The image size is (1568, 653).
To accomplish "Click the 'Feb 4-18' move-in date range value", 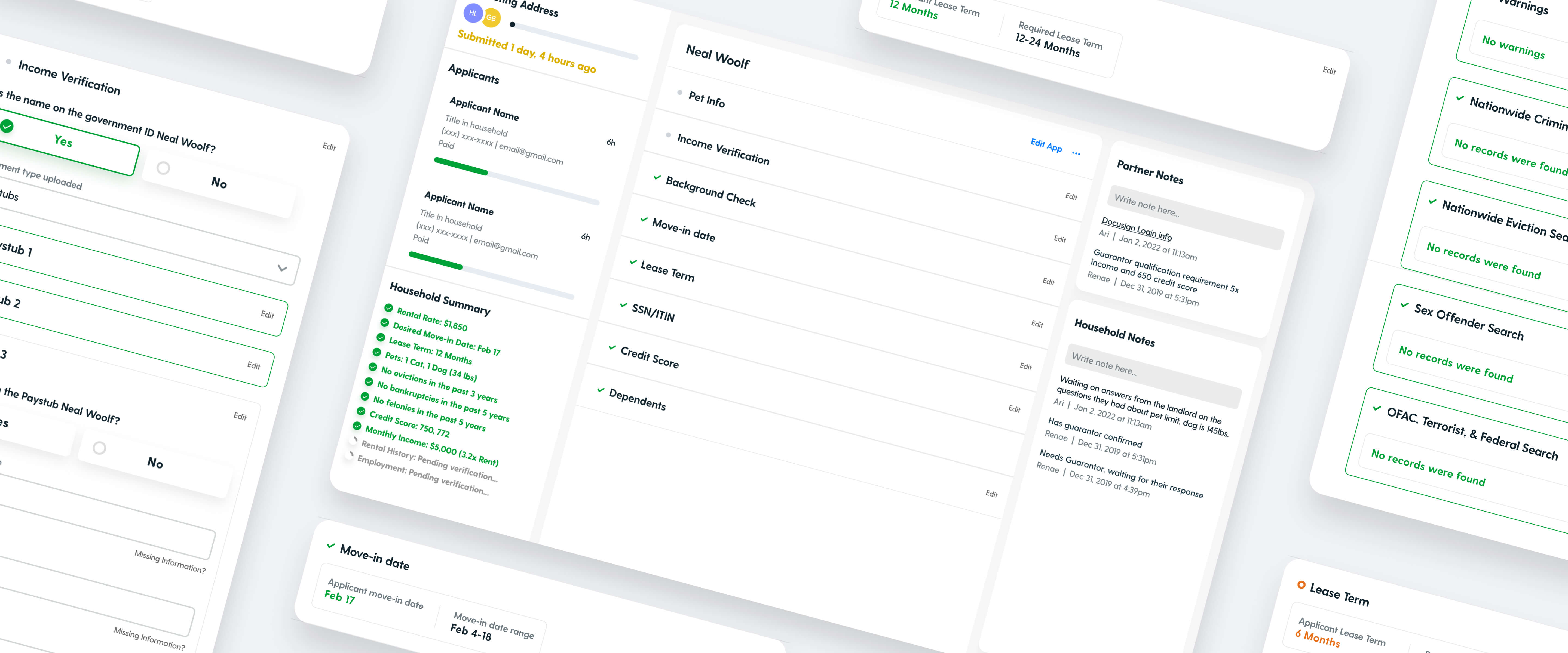I will [470, 632].
